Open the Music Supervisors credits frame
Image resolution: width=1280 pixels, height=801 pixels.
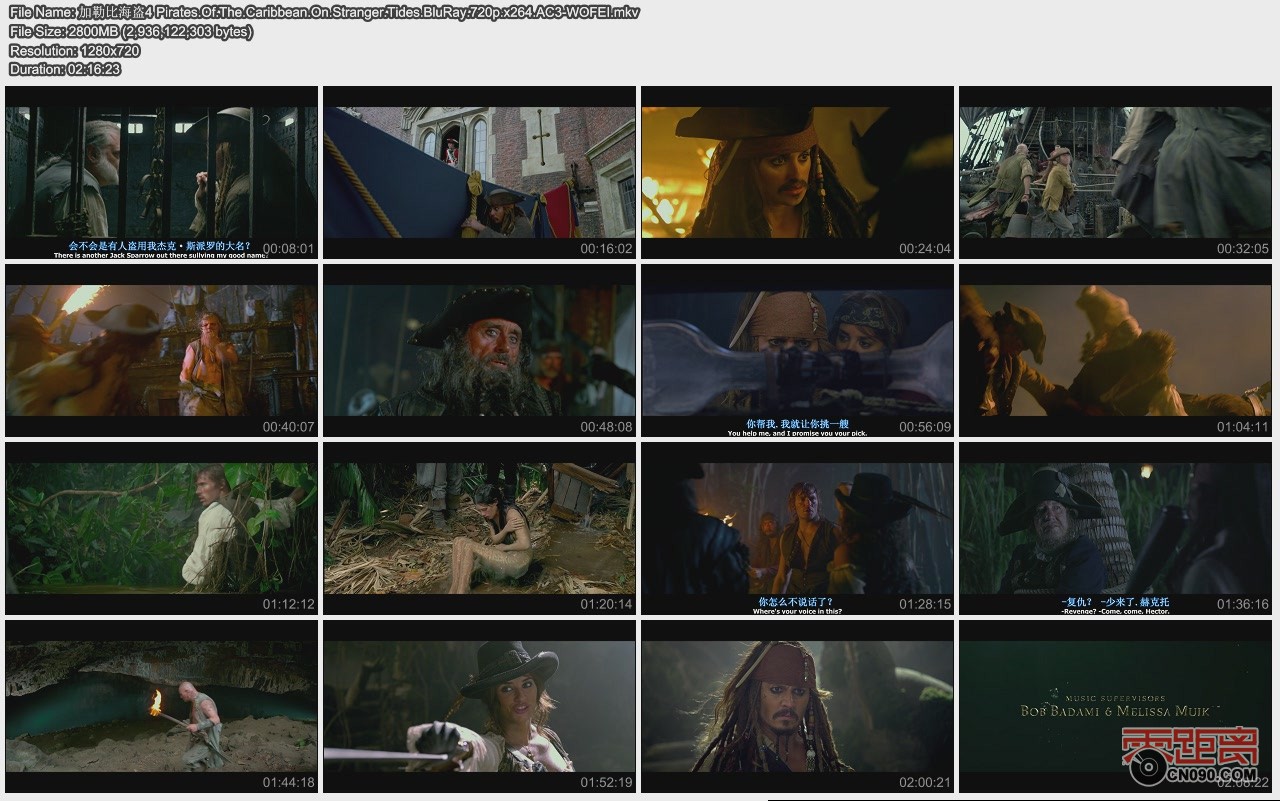pos(1115,706)
